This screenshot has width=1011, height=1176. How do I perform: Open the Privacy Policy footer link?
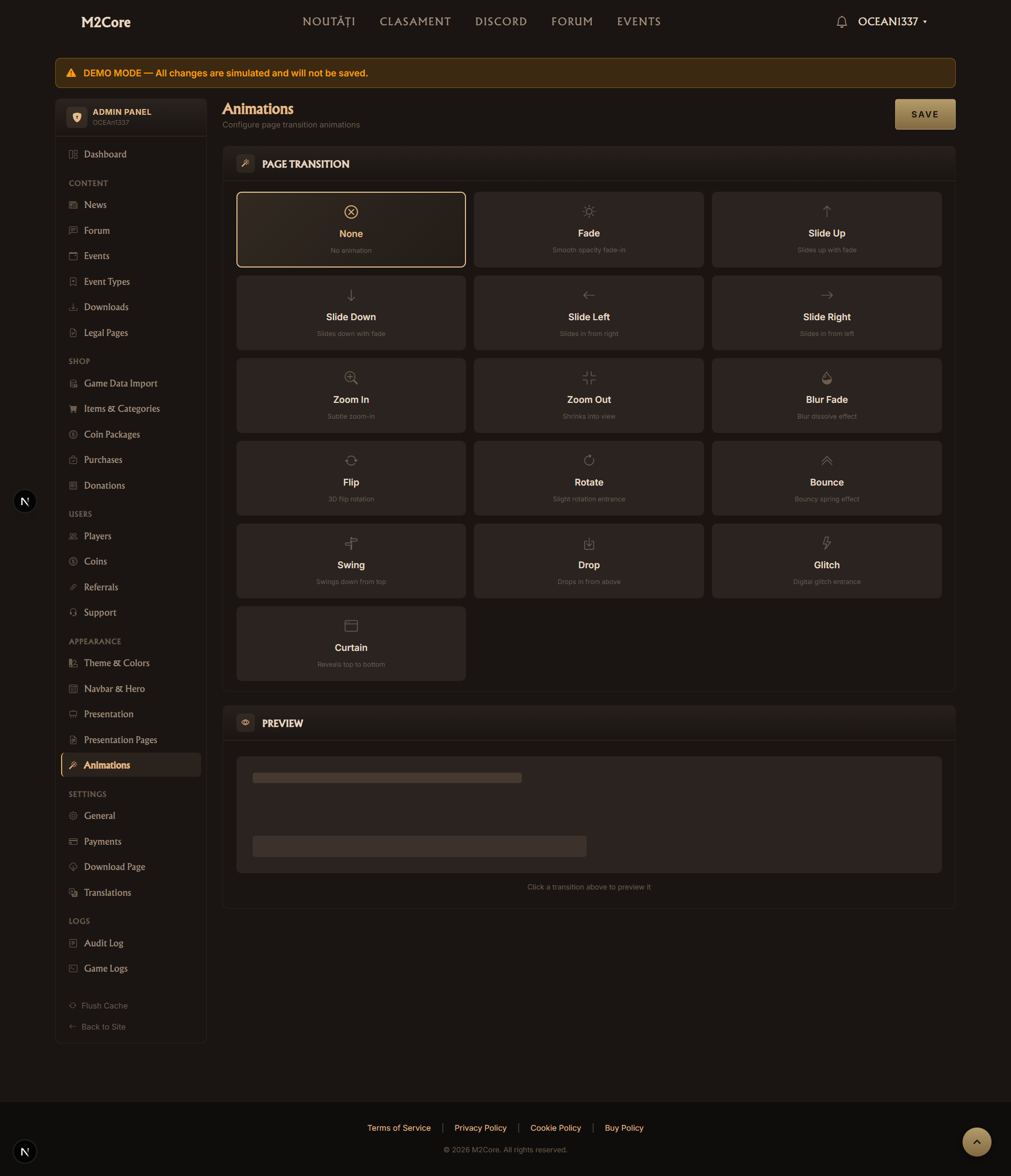pyautogui.click(x=480, y=1128)
